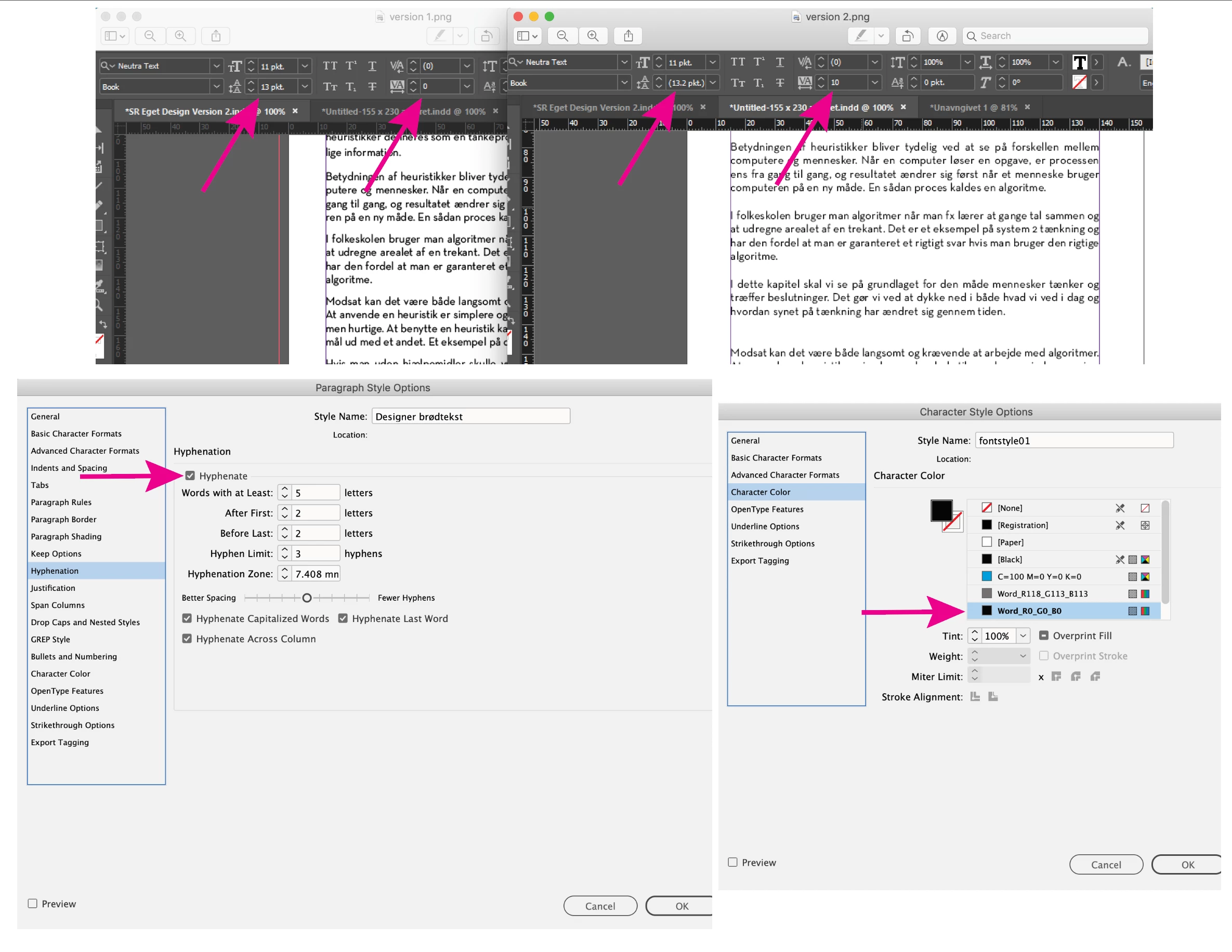
Task: Uncheck the Hyphenate checkbox
Action: (x=190, y=475)
